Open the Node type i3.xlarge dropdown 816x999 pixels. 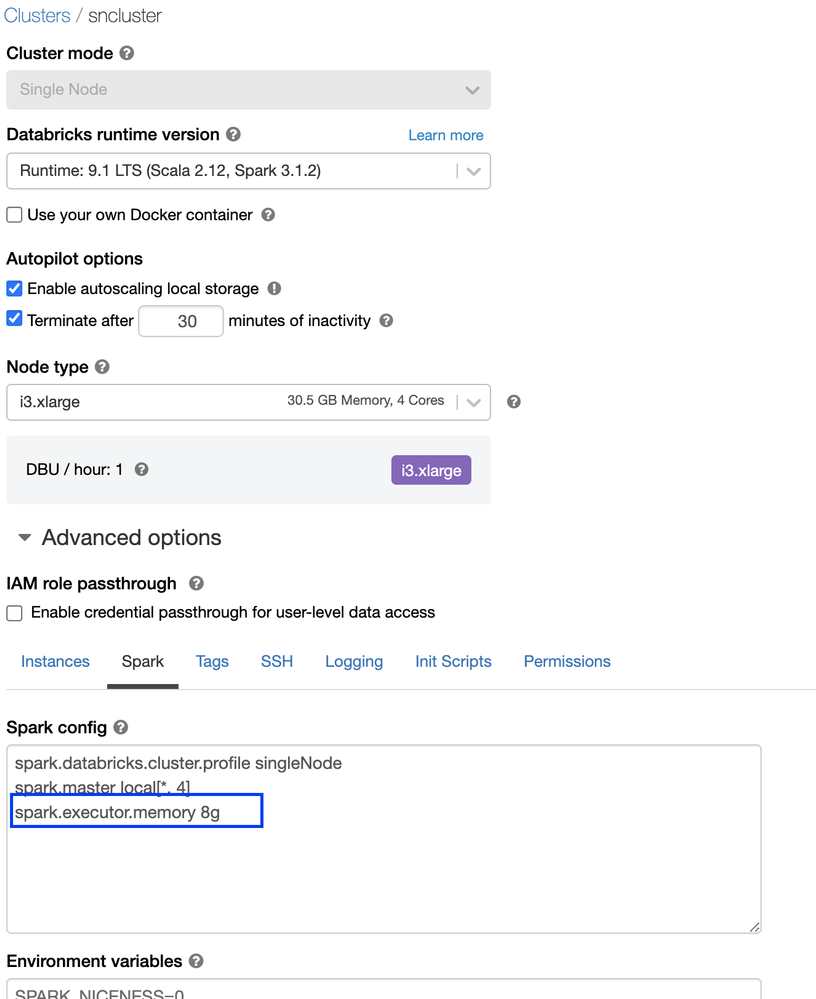[x=248, y=402]
